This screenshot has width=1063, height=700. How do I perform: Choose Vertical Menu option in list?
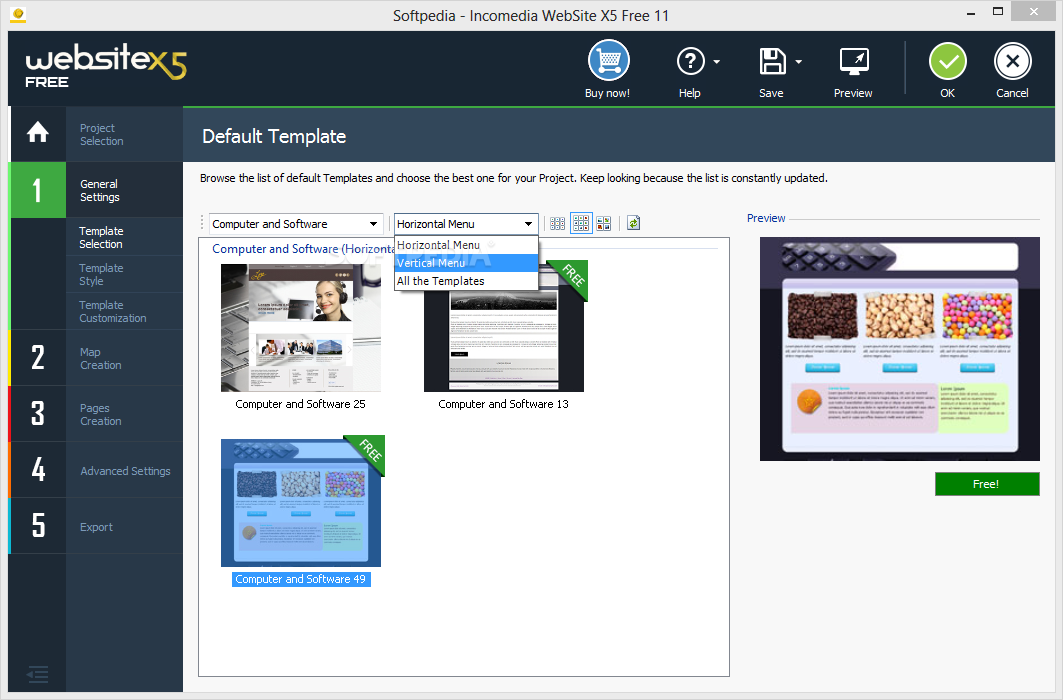coord(466,263)
